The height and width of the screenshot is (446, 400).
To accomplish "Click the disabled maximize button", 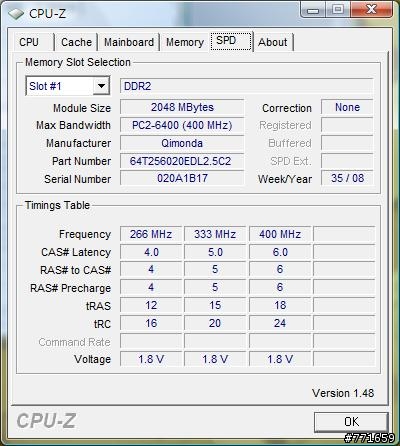I will (338, 10).
